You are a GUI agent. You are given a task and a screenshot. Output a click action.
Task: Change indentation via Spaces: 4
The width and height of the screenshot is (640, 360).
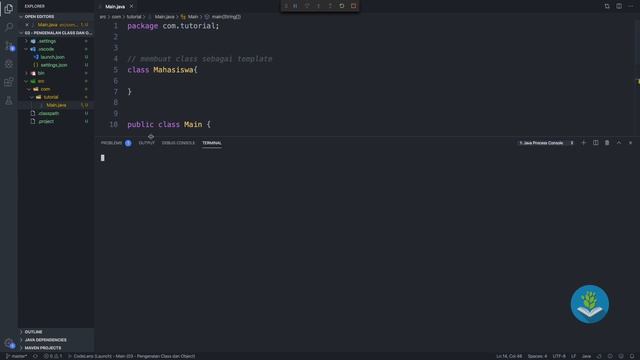coord(537,356)
